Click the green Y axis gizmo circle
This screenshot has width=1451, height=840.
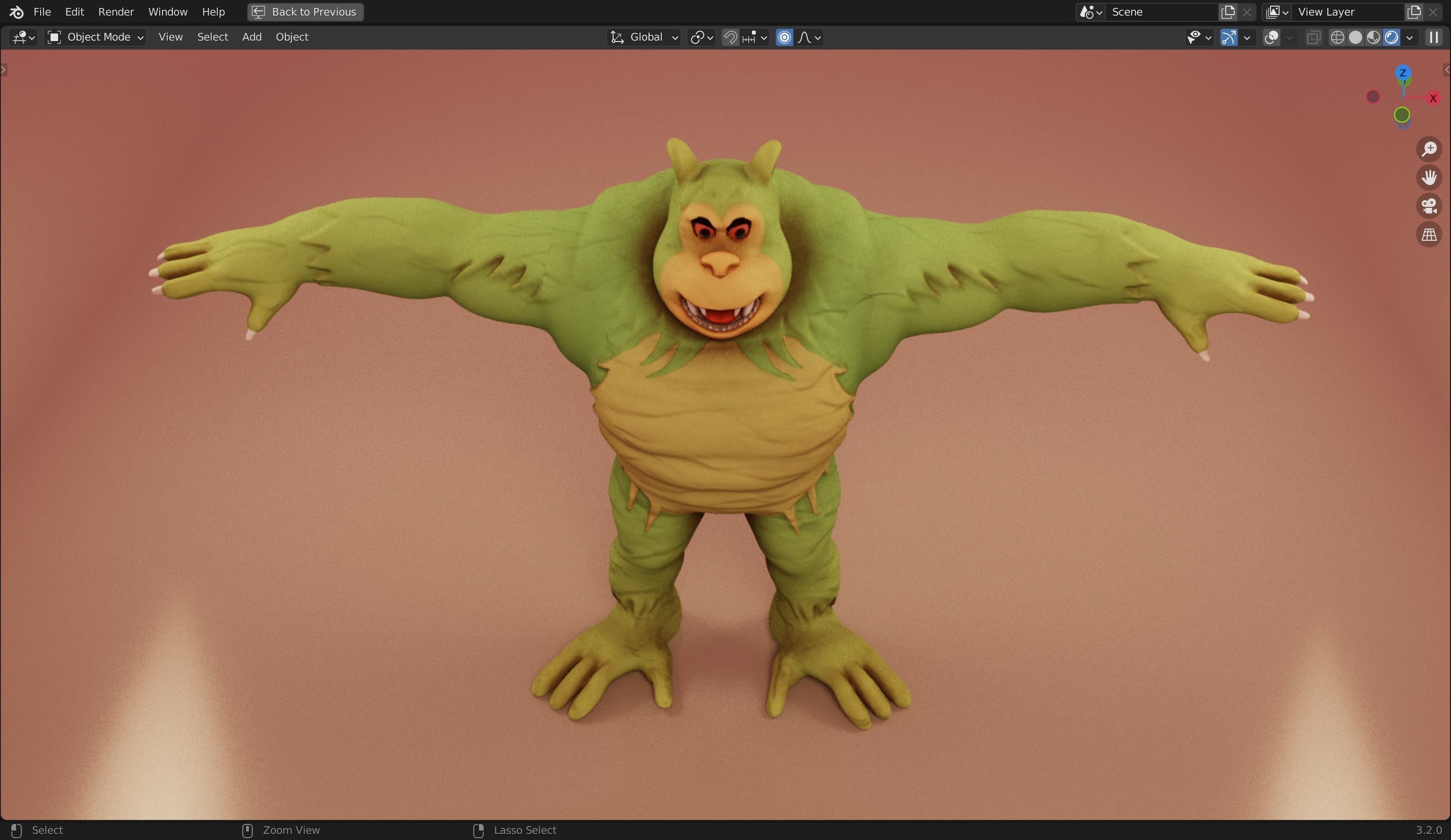pos(1402,115)
